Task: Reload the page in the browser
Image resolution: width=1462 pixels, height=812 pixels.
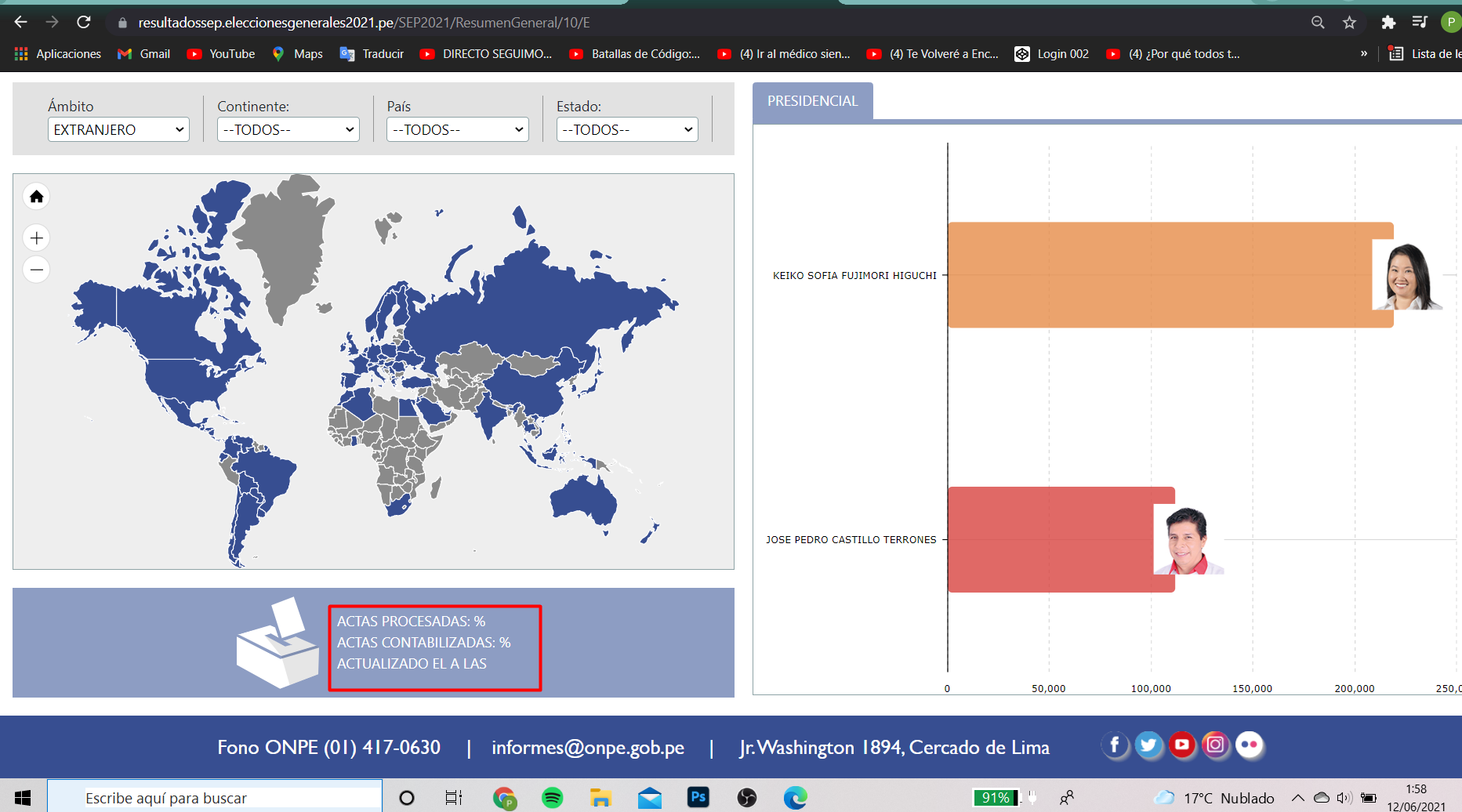Action: [84, 23]
